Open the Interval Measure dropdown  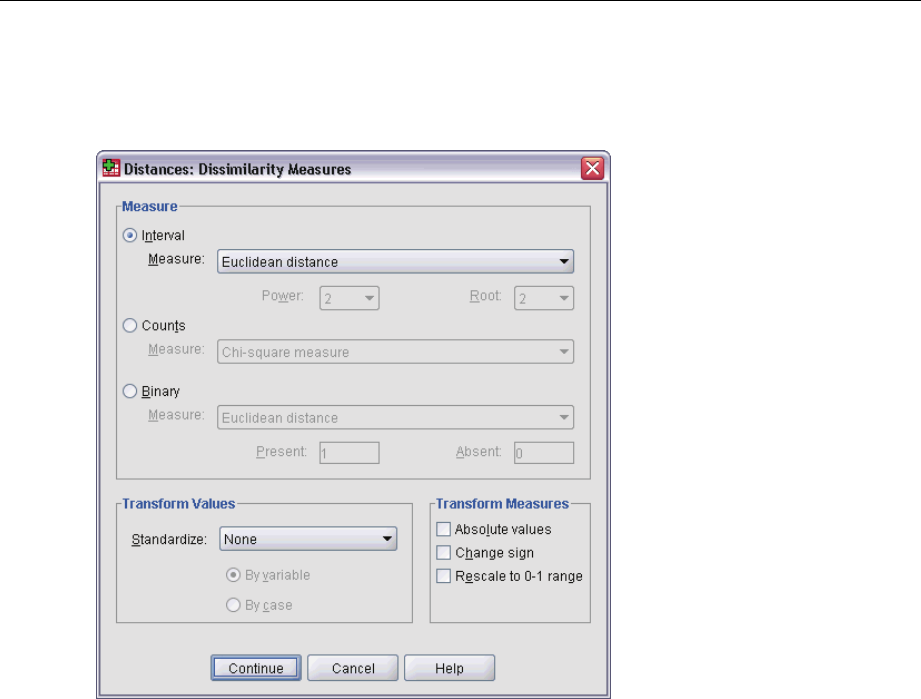[395, 261]
